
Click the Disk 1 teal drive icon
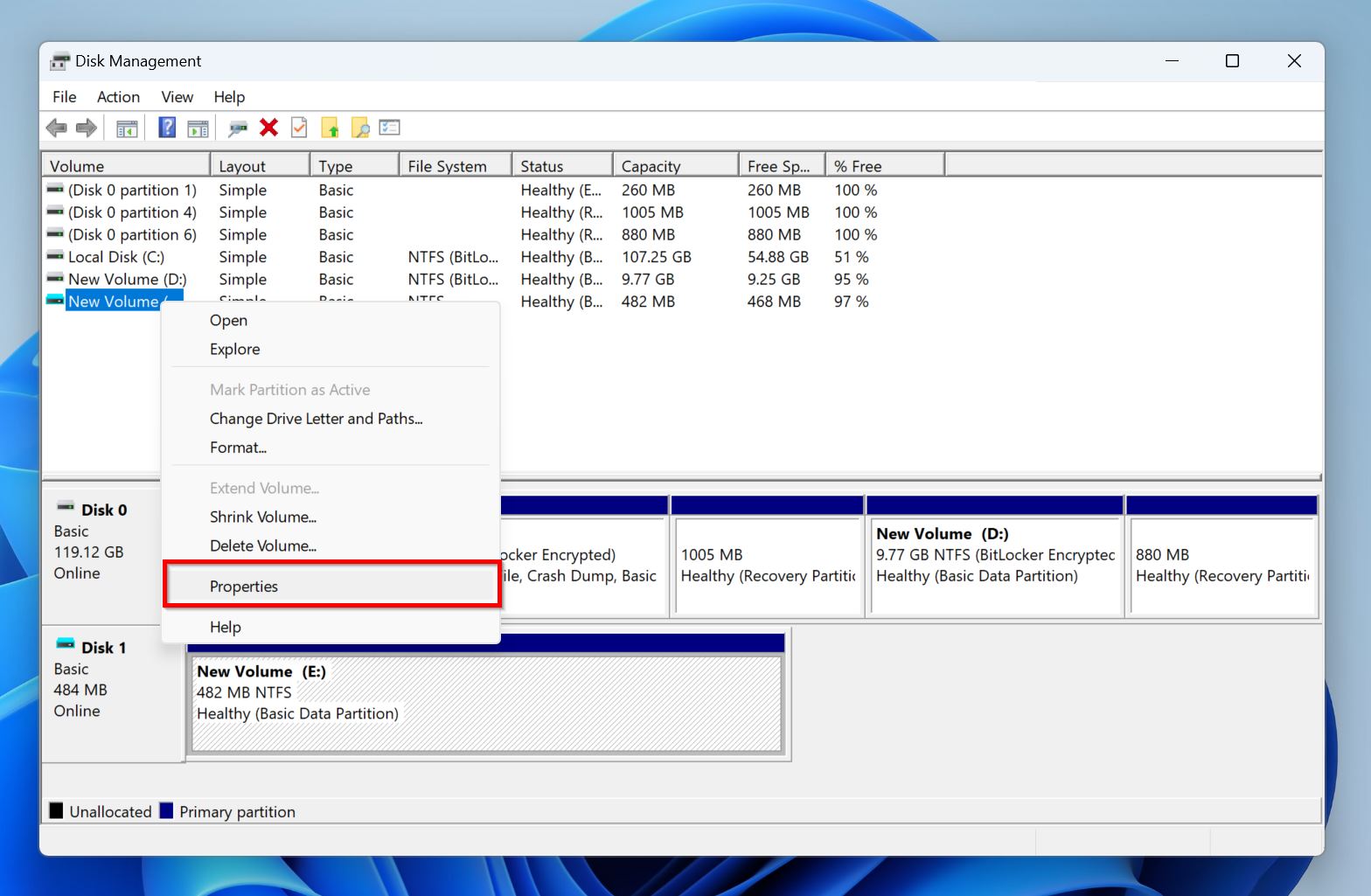pyautogui.click(x=66, y=644)
